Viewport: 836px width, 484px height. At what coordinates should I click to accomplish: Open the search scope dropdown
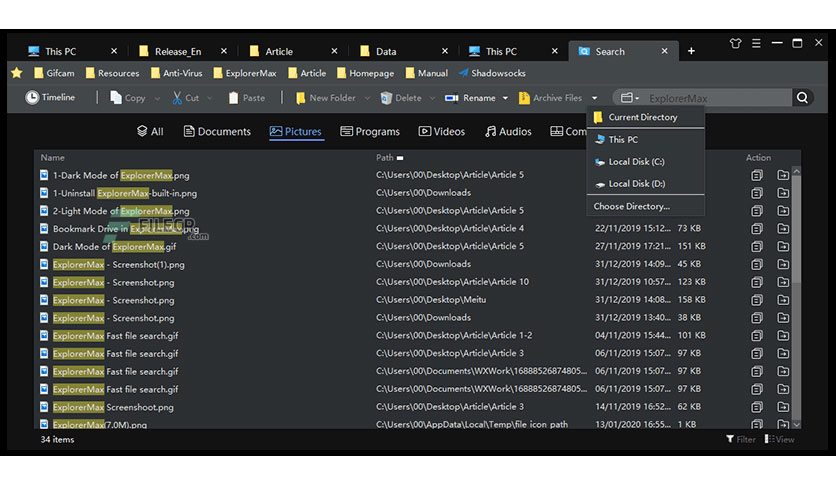pyautogui.click(x=630, y=98)
